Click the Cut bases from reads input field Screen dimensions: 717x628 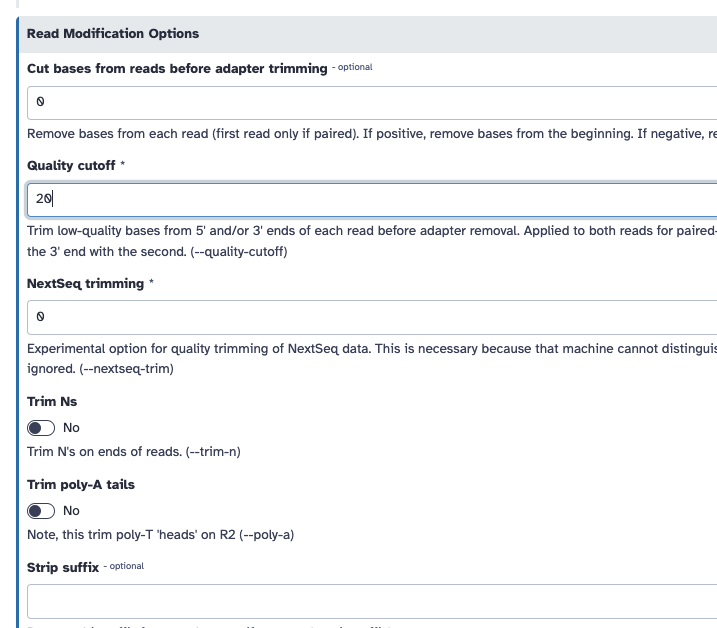[x=370, y=102]
